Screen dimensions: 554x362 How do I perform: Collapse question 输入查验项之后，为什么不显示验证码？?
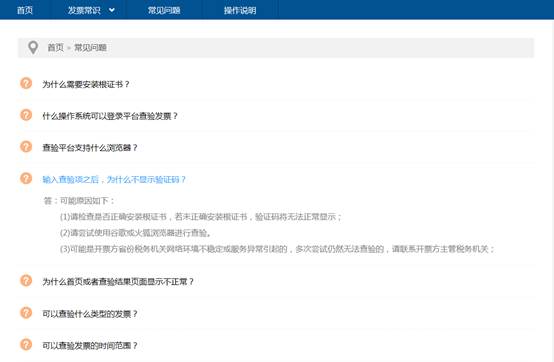click(x=114, y=179)
